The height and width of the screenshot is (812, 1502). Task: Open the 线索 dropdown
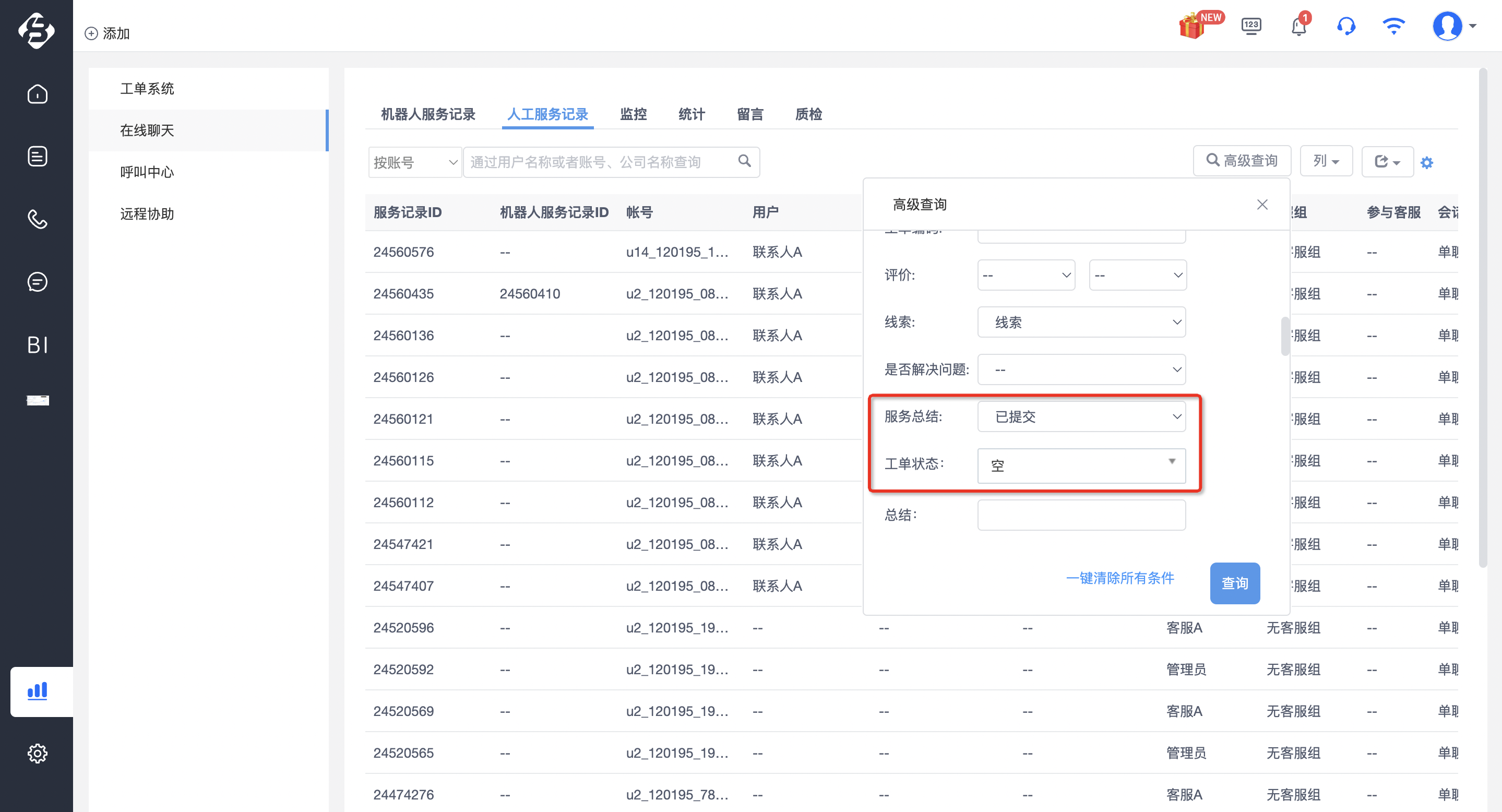1081,322
